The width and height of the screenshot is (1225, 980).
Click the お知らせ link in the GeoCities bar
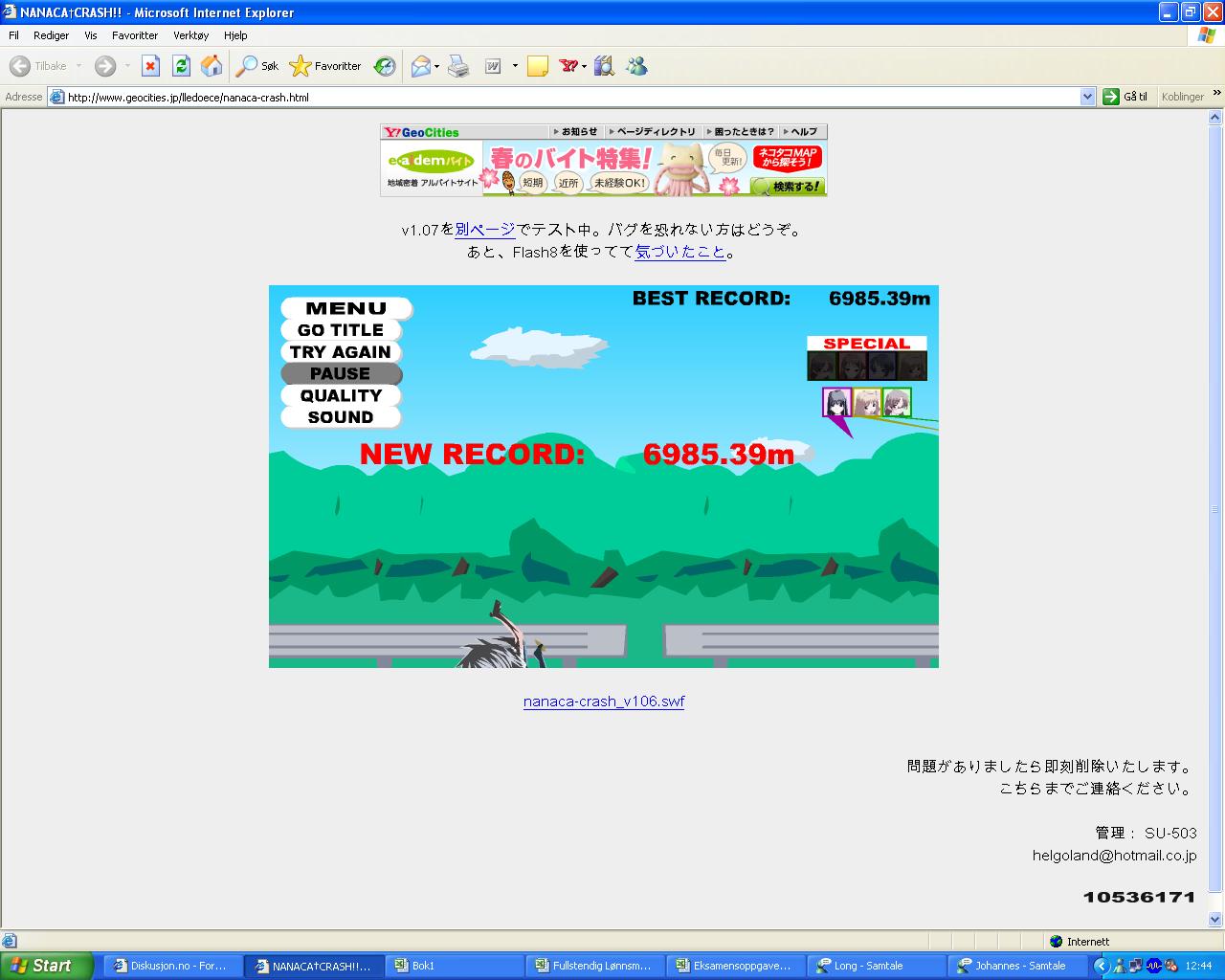pos(575,132)
